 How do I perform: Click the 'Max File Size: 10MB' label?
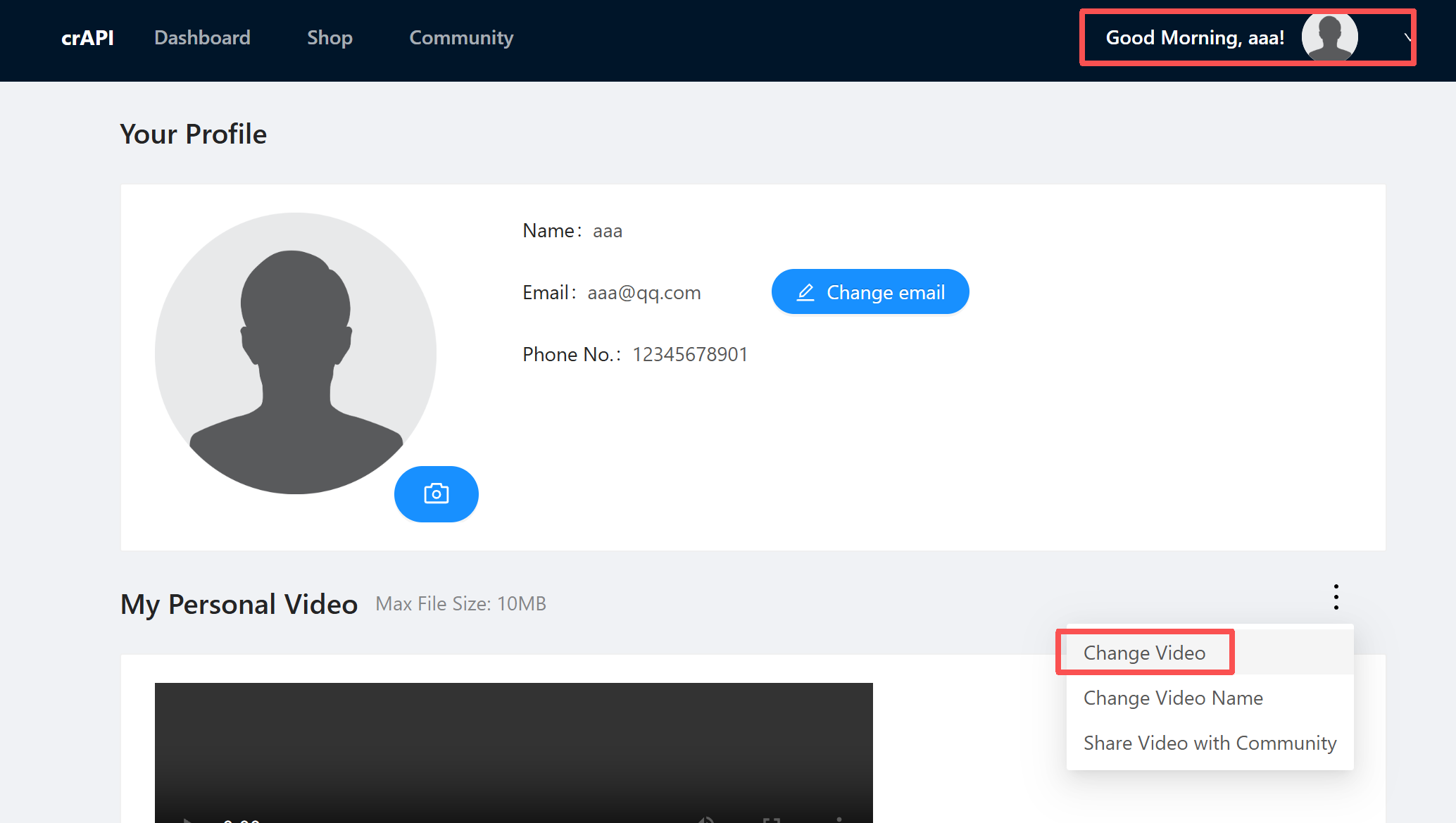coord(460,603)
